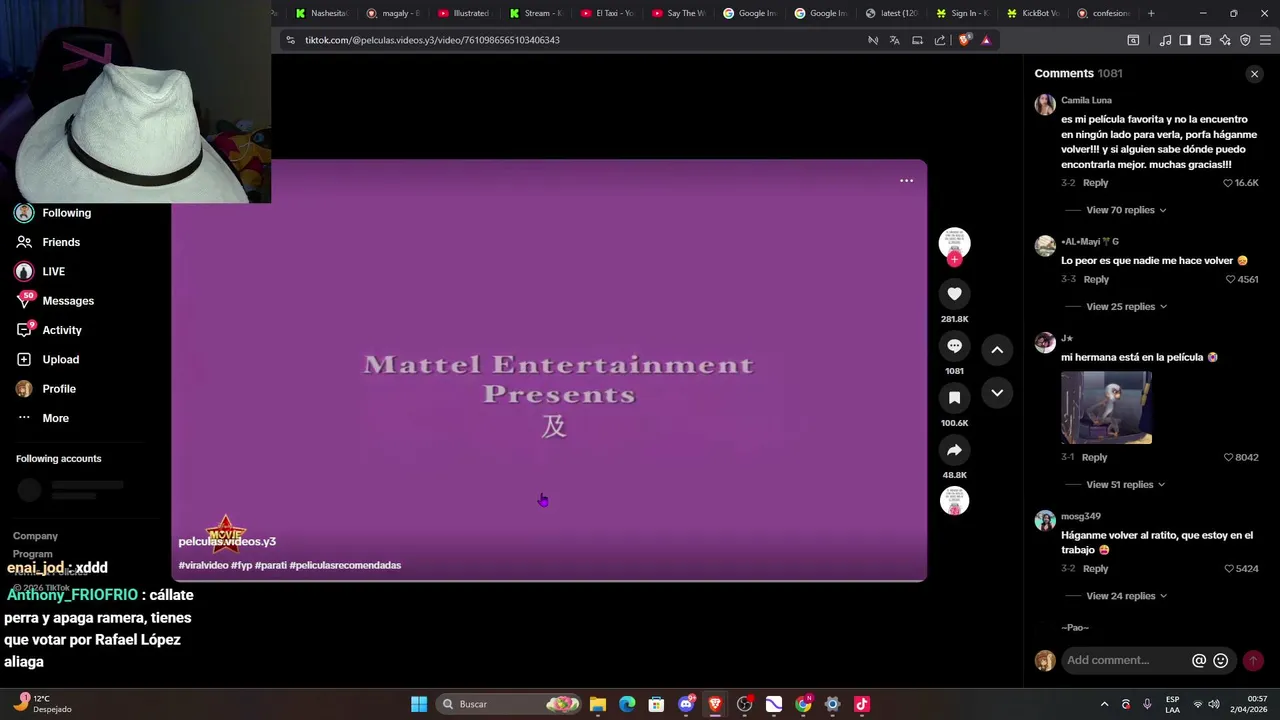Viewport: 1280px width, 720px height.
Task: Open the #peliculasrecomendadas hashtag
Action: [345, 565]
